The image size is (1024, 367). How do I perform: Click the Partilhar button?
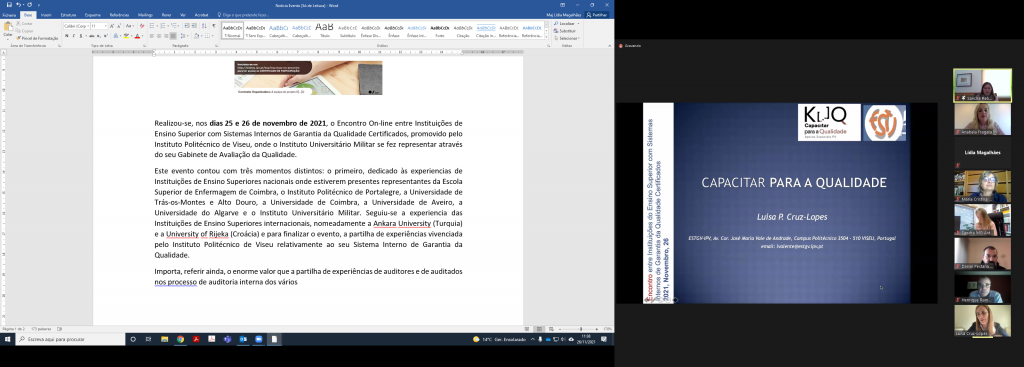tap(596, 14)
